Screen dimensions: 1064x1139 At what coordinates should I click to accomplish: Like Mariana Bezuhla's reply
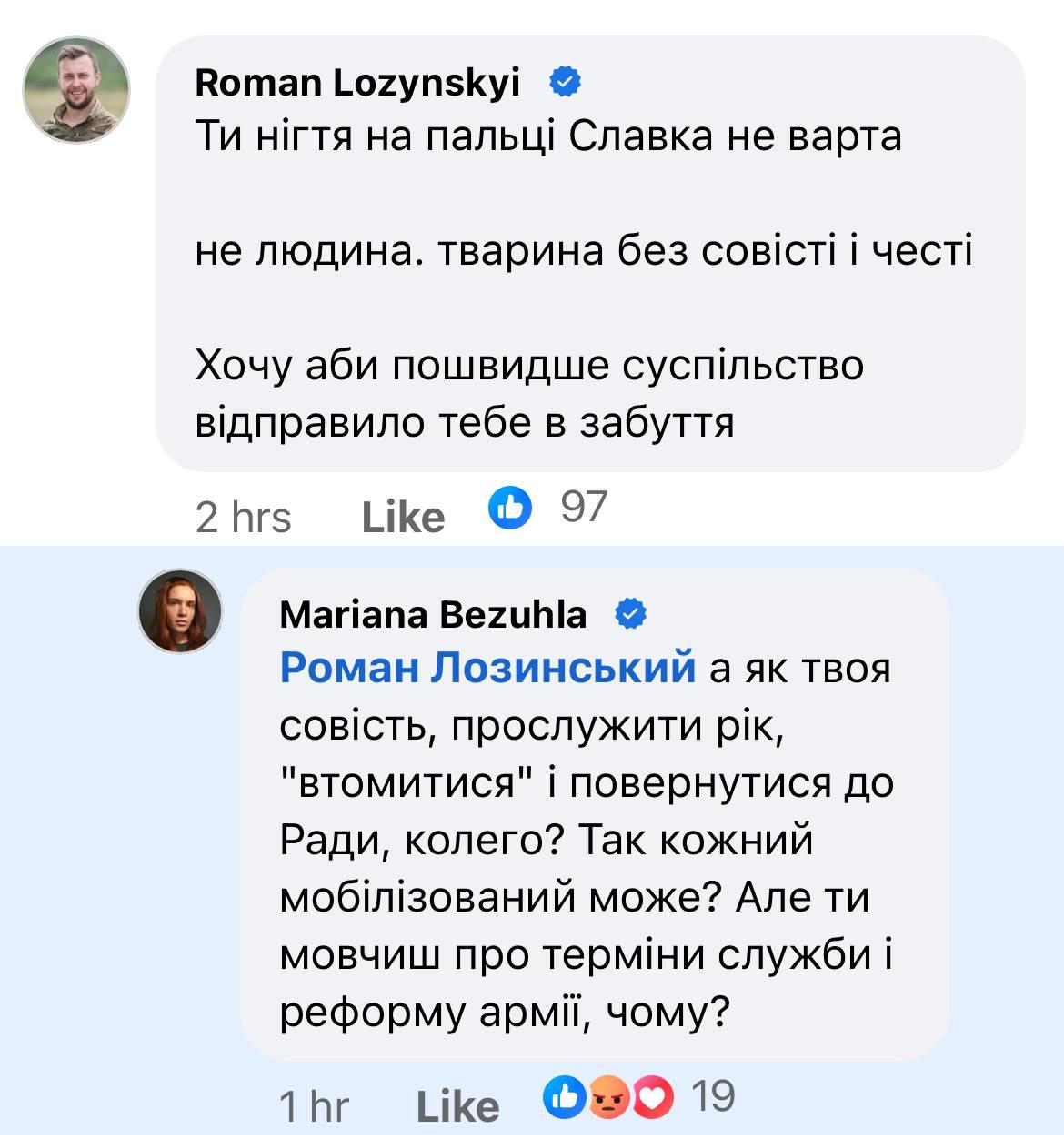[457, 1106]
